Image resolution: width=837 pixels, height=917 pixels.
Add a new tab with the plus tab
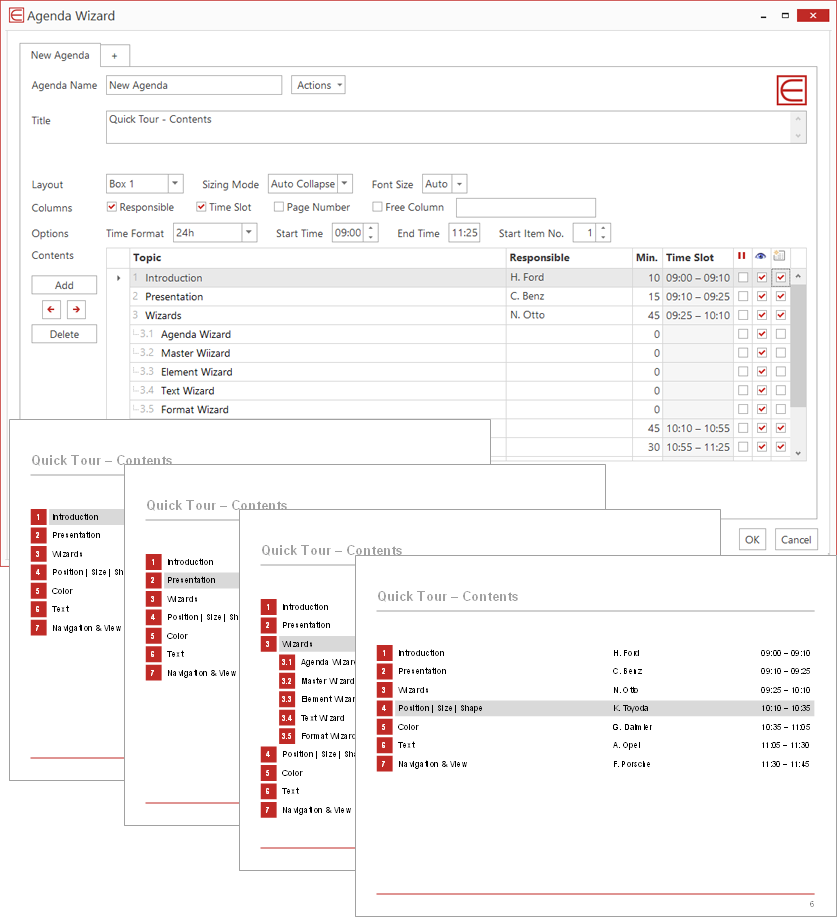(114, 56)
